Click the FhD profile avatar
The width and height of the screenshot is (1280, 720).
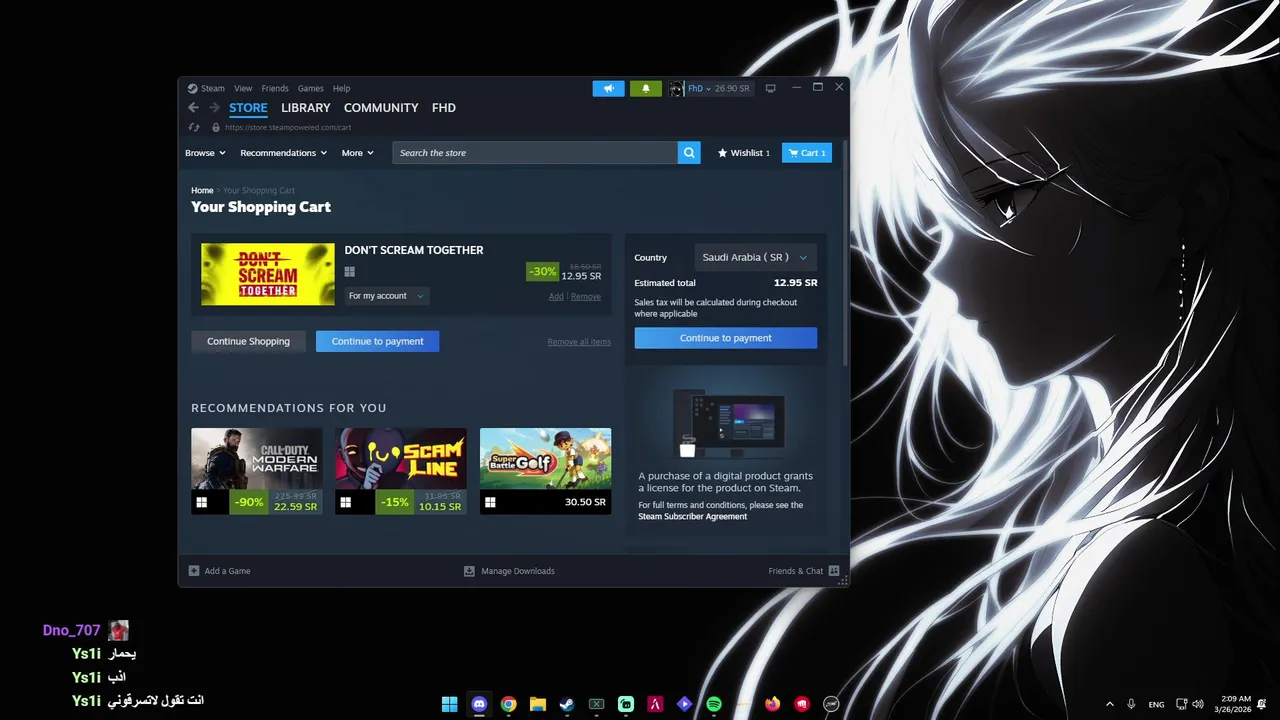click(x=676, y=88)
